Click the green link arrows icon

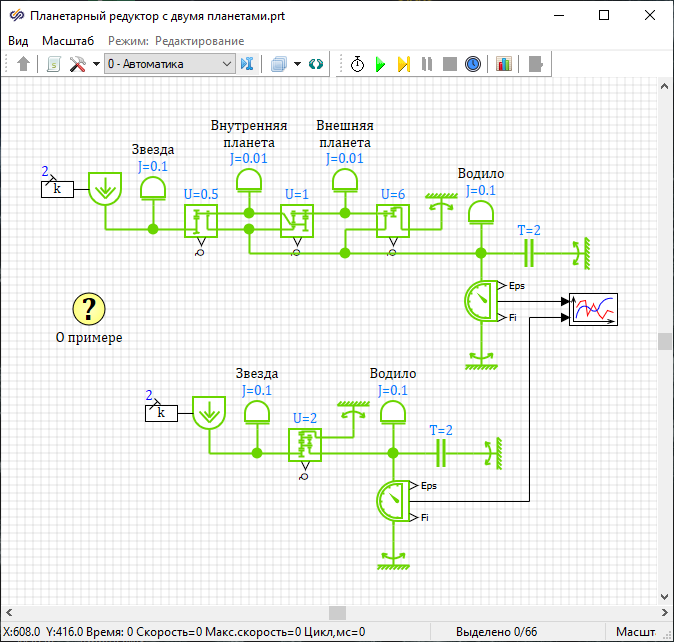point(316,64)
